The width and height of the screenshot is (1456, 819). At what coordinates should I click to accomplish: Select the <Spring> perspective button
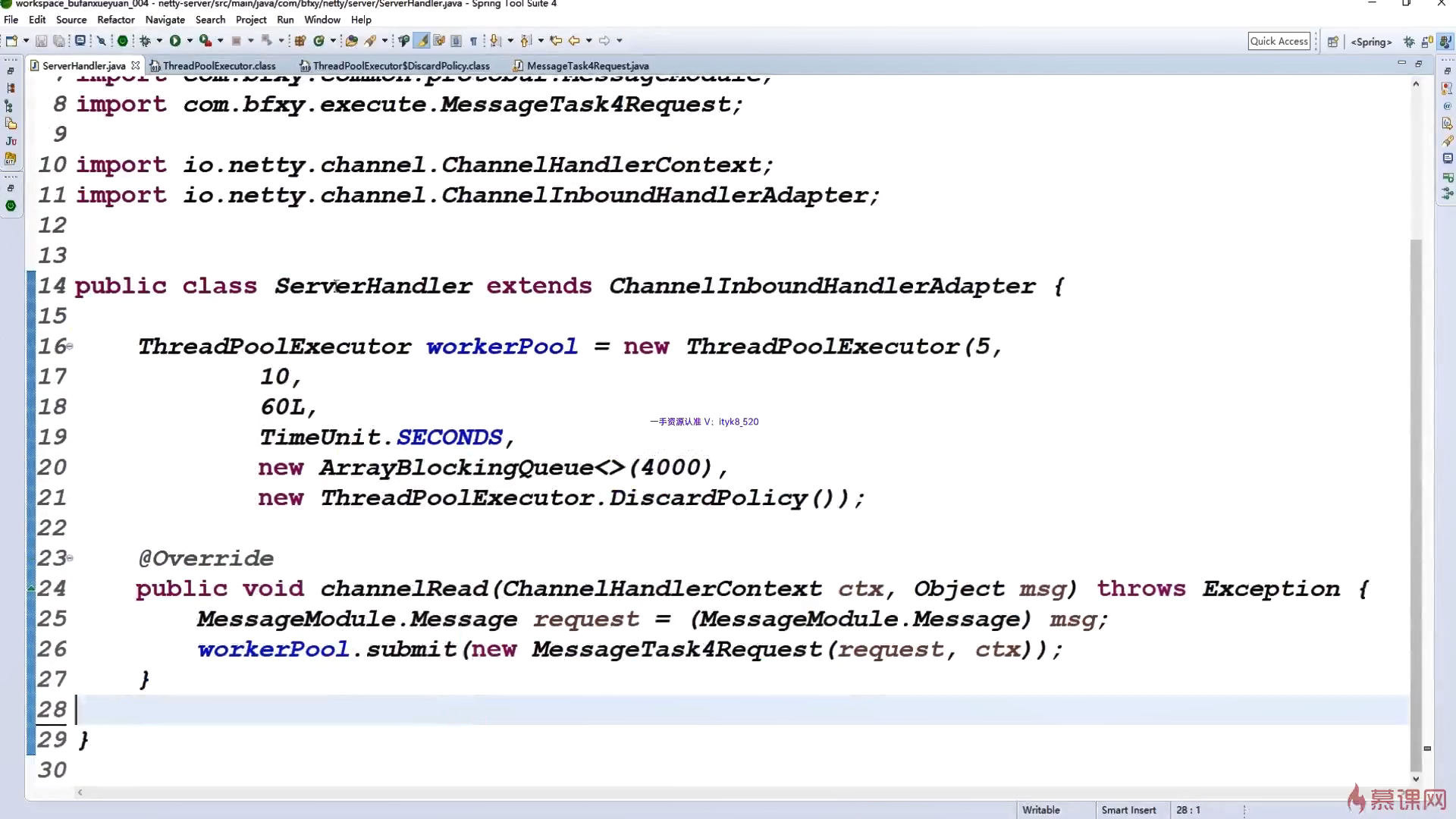(1370, 42)
